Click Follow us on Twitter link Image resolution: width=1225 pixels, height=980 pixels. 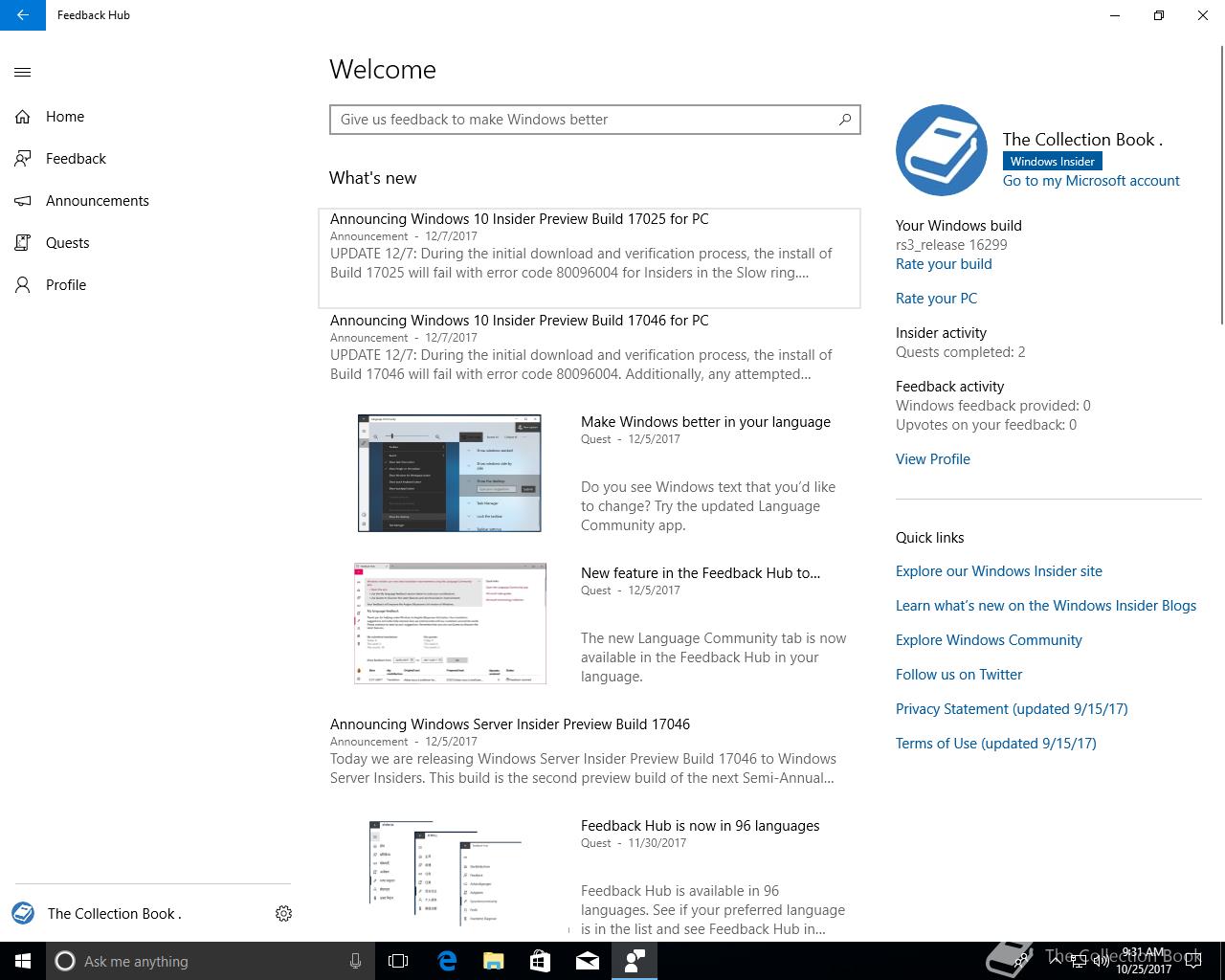pyautogui.click(x=959, y=675)
